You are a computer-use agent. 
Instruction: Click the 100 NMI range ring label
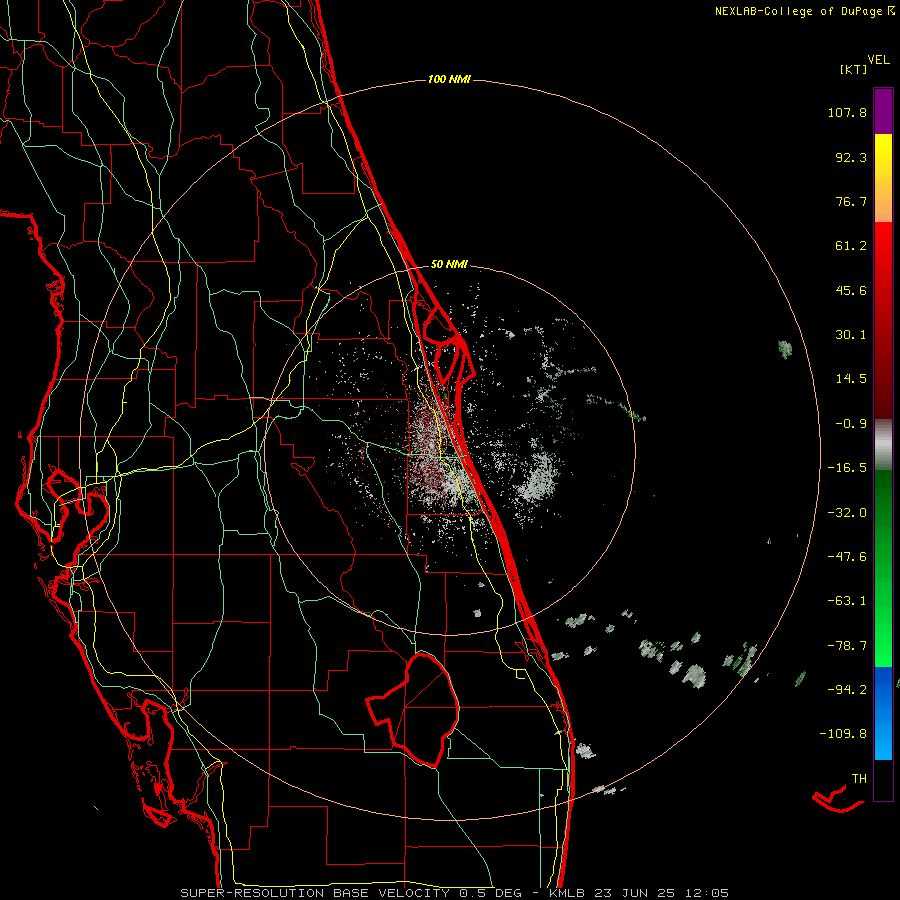(449, 79)
